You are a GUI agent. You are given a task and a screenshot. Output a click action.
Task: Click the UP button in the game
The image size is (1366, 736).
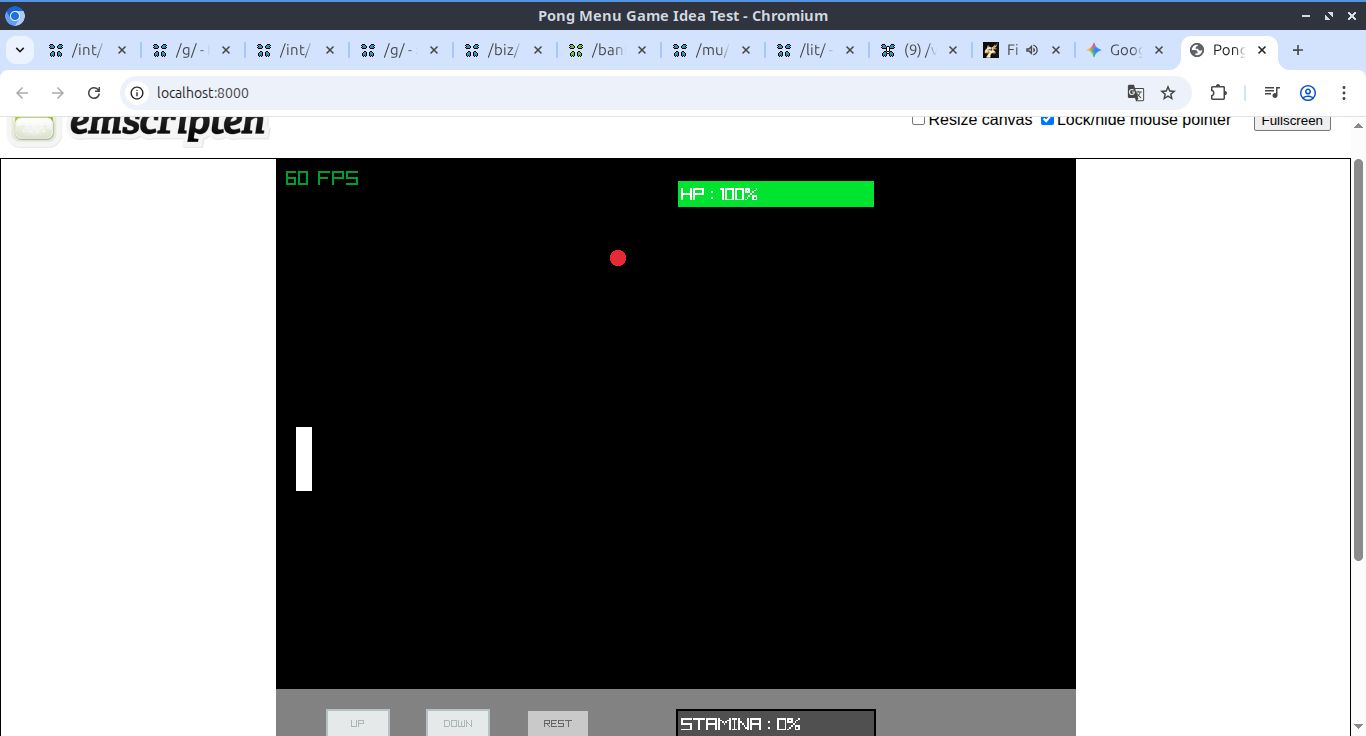pos(357,723)
